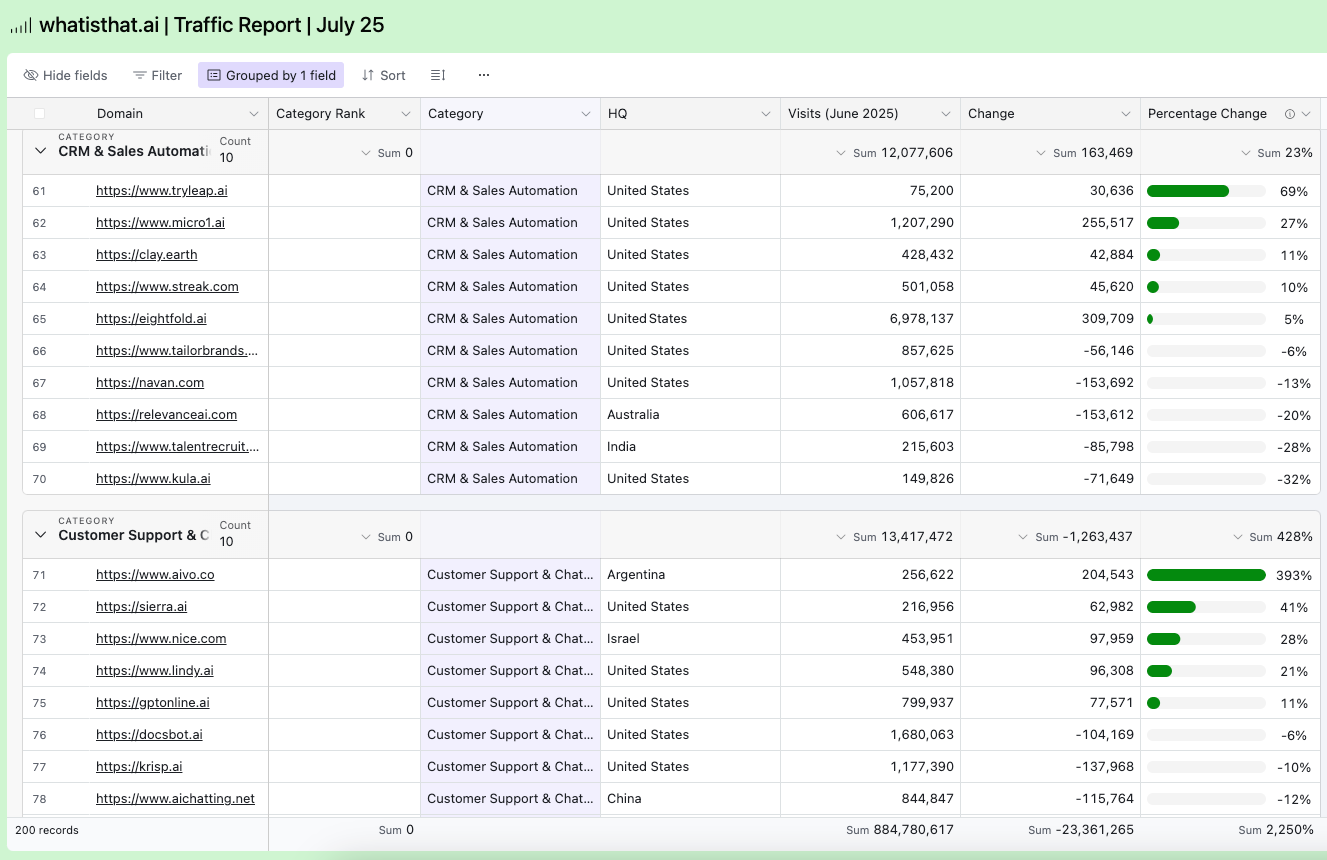
Task: Toggle the select-all checkbox in header
Action: [39, 114]
